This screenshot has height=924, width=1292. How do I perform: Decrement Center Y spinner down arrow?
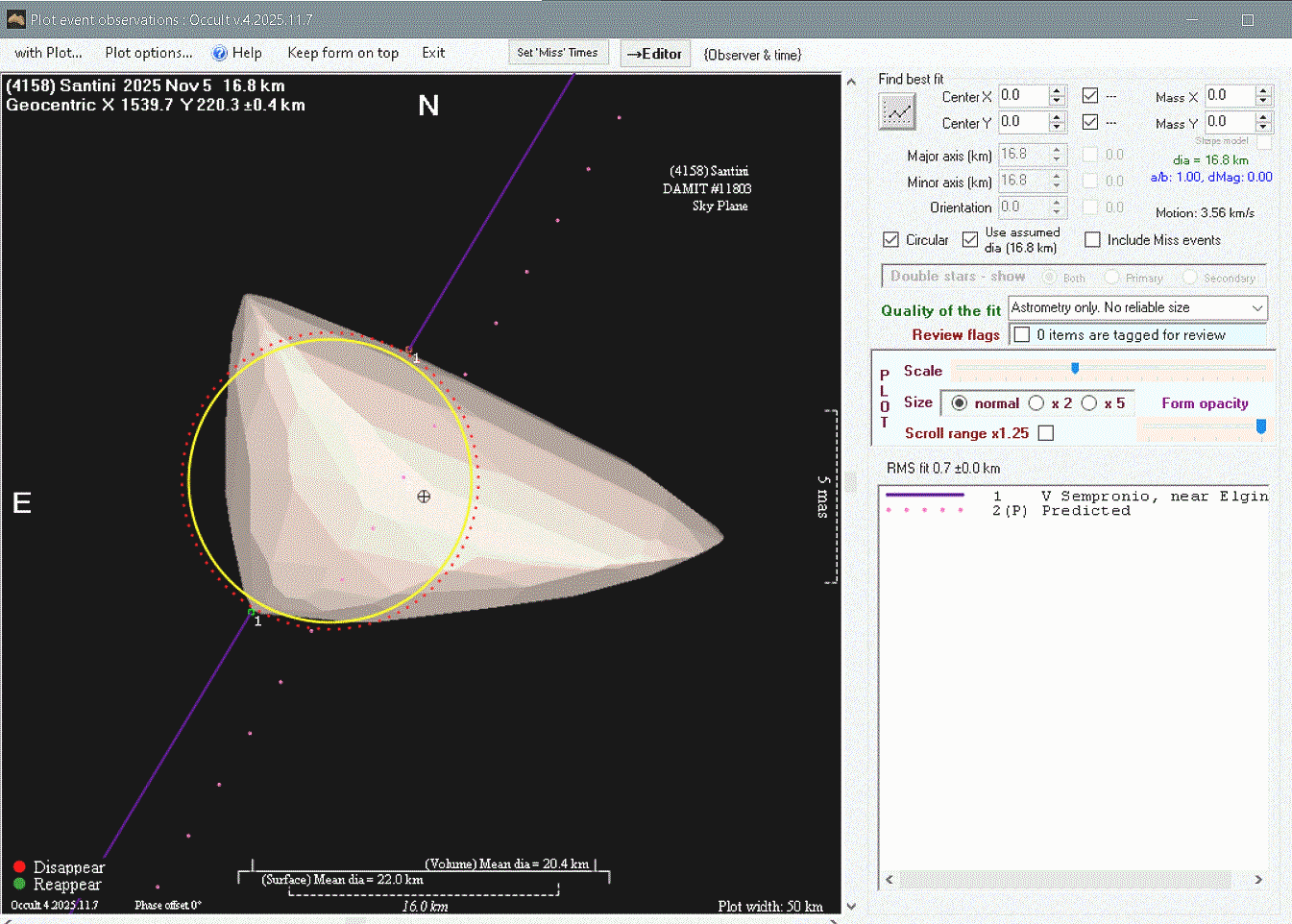(x=1057, y=128)
